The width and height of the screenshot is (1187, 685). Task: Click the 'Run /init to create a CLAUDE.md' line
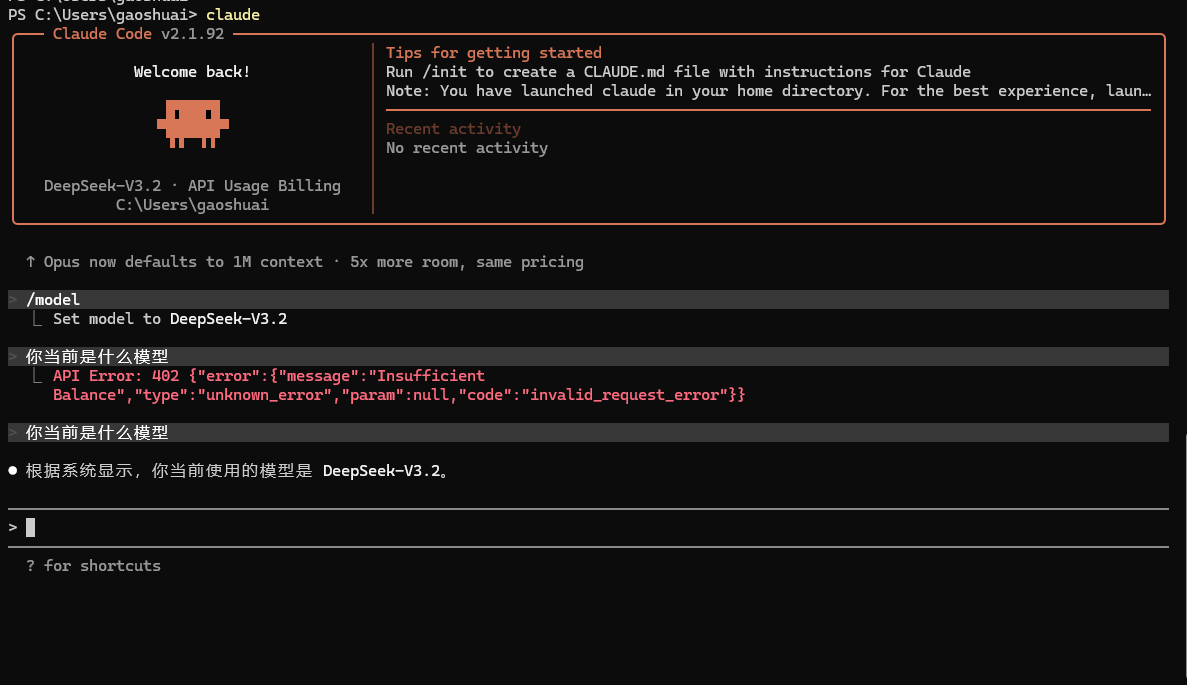tap(678, 72)
